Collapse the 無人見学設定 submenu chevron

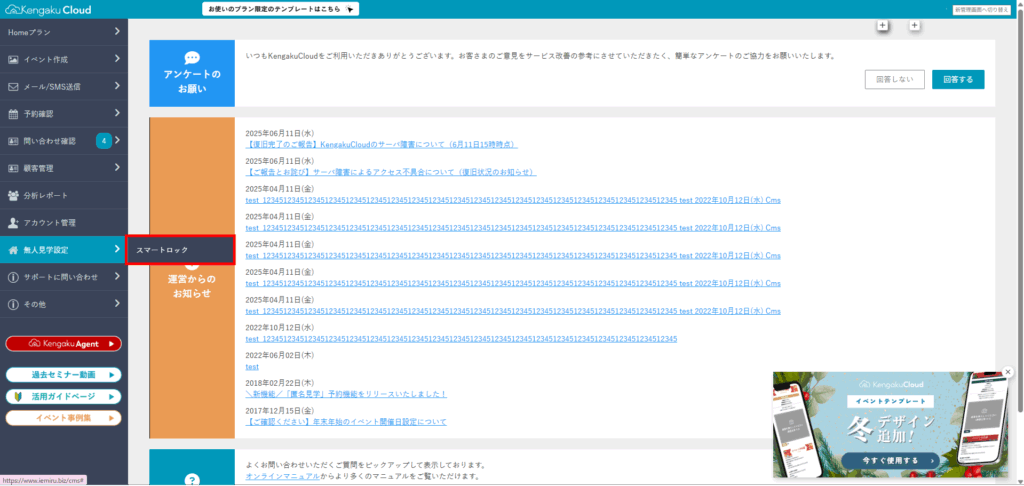(117, 249)
